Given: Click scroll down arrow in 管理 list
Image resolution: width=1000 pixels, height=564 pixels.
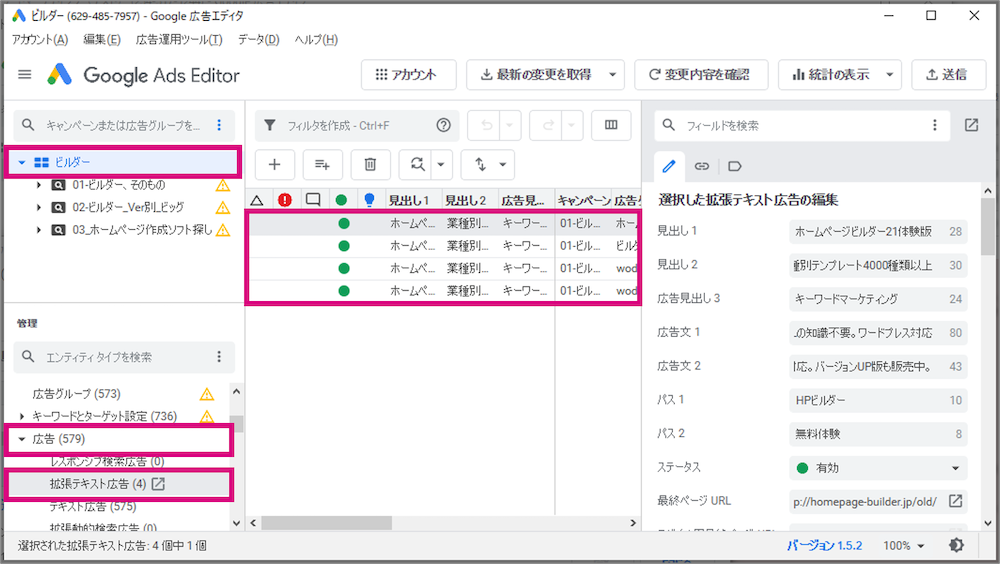Looking at the screenshot, I should tap(237, 523).
